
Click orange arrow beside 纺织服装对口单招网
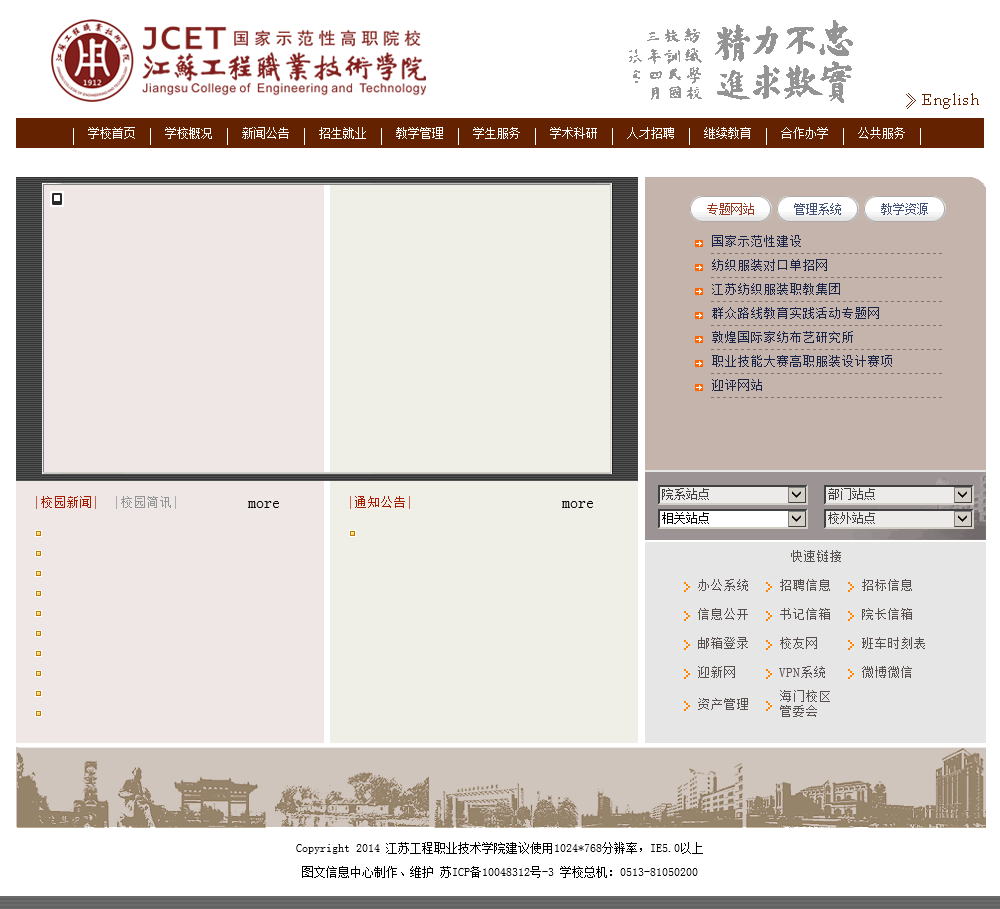(699, 267)
